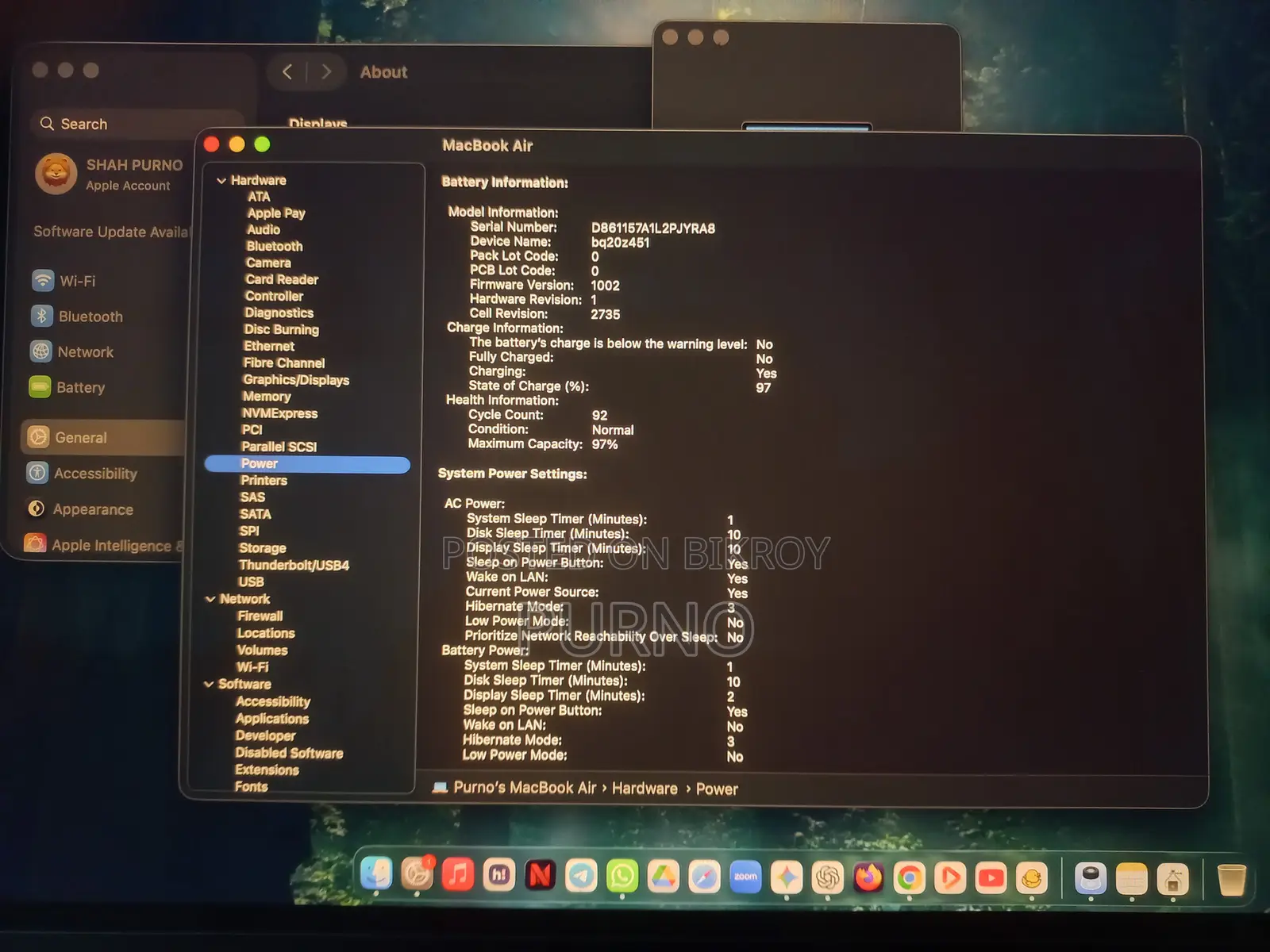Select Memory in the Hardware list

[x=267, y=397]
